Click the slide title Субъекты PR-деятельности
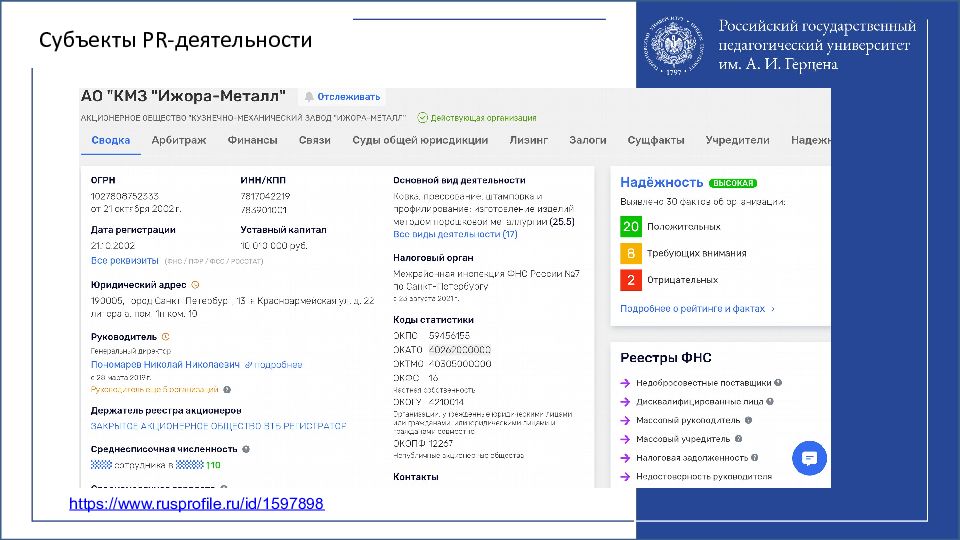This screenshot has height=540, width=960. pos(176,40)
